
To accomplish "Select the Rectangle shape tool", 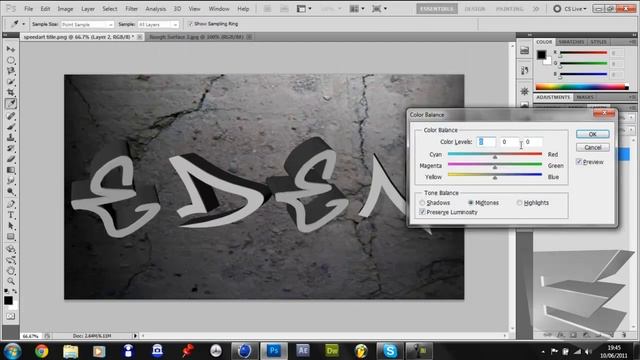I will point(11,237).
